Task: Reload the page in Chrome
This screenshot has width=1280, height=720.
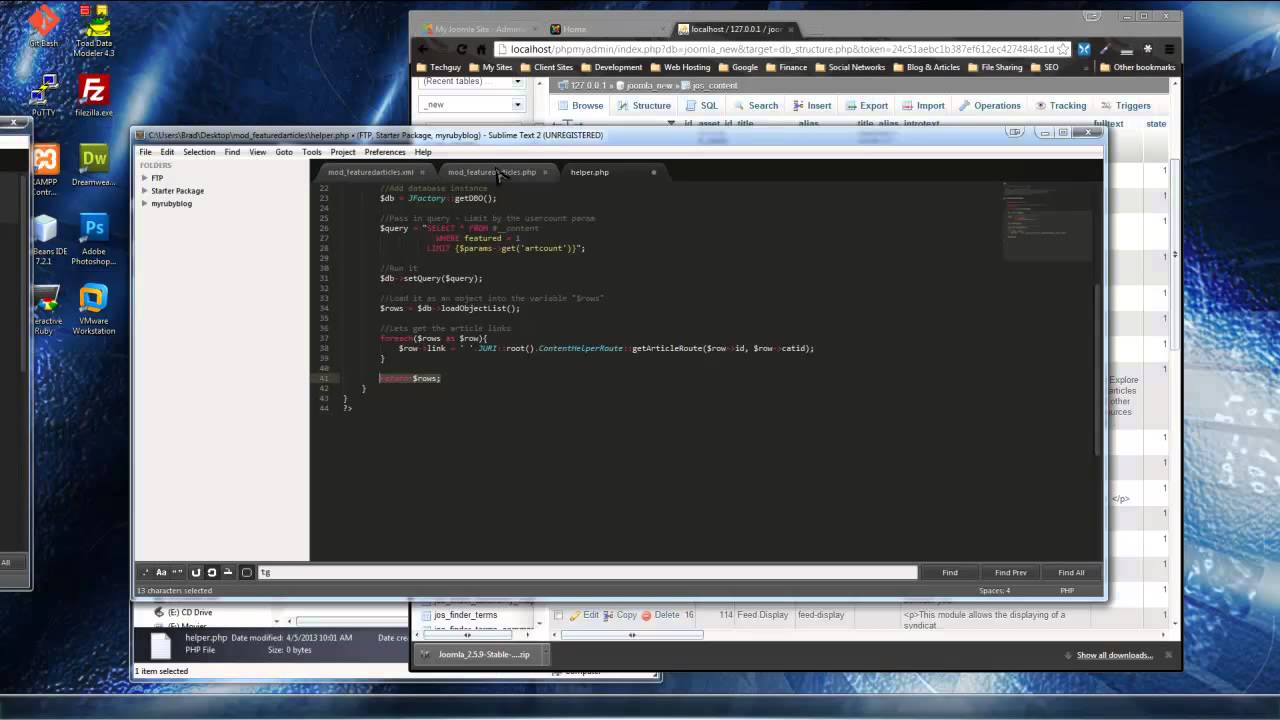Action: tap(461, 49)
